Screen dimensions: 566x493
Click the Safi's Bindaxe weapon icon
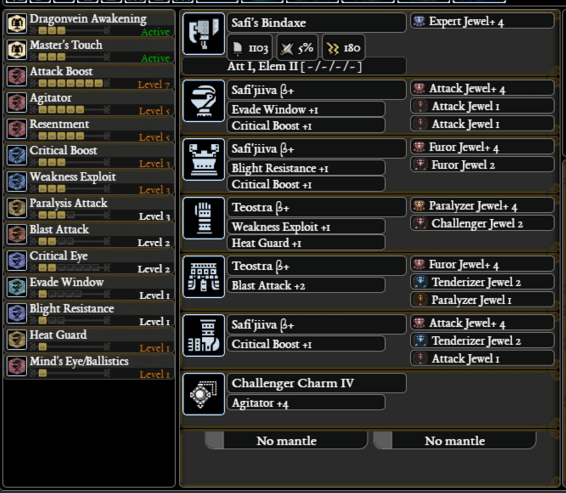204,34
